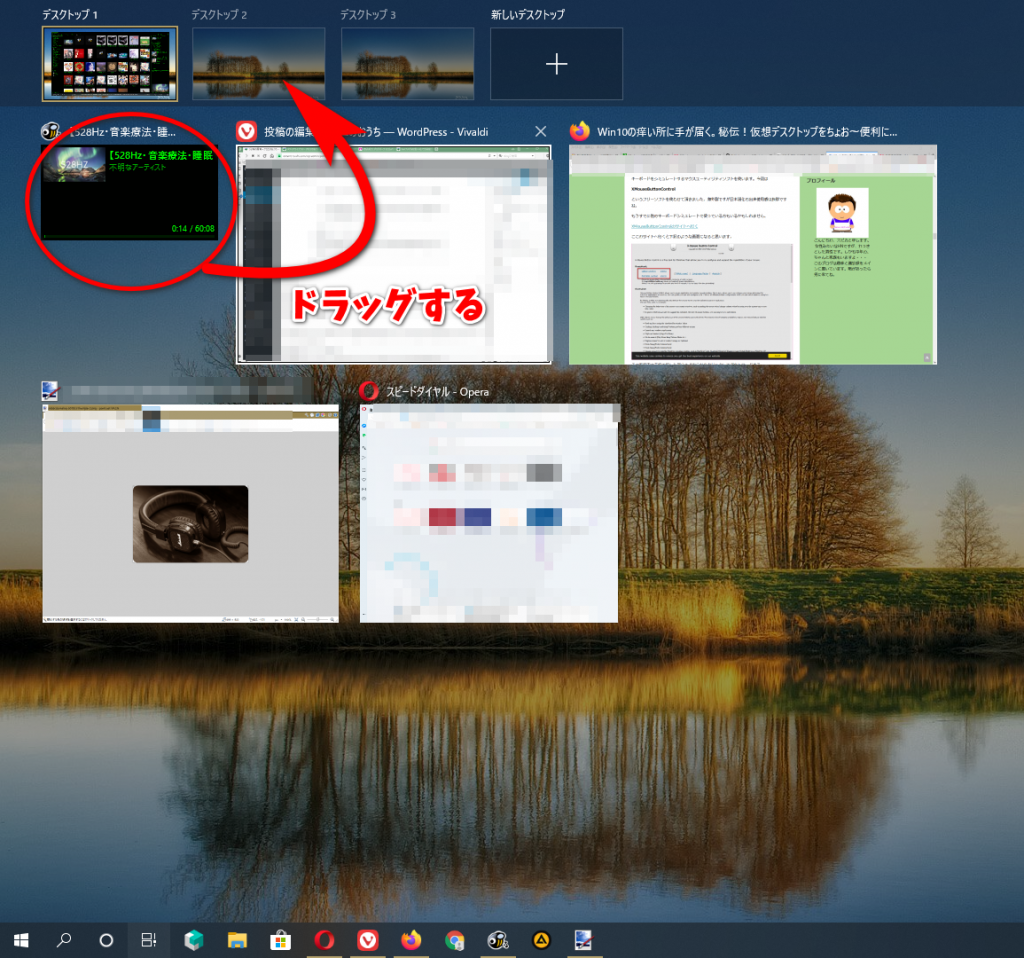Close the Vivaldi WordPress window preview

541,131
